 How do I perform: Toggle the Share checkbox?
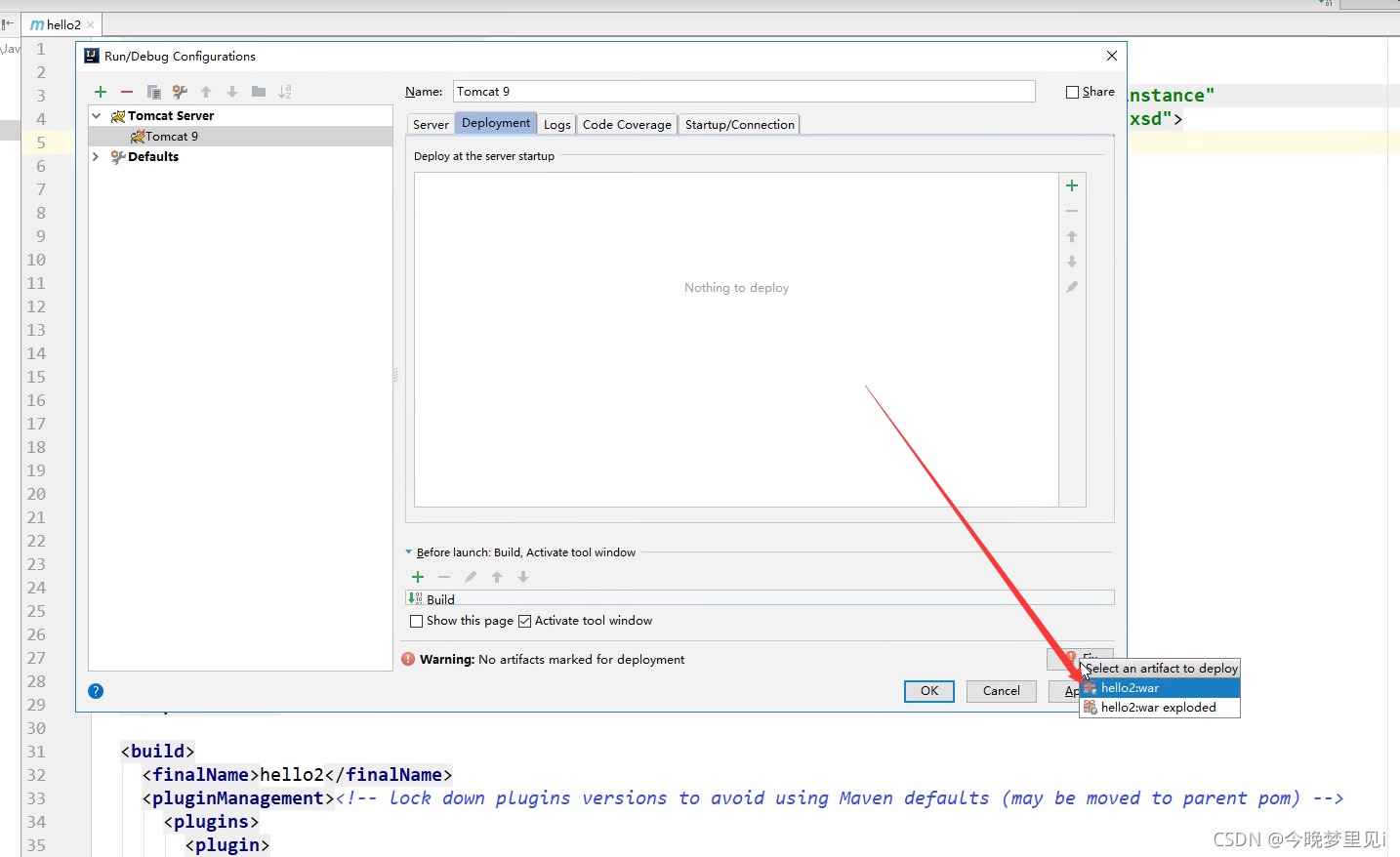pos(1073,92)
